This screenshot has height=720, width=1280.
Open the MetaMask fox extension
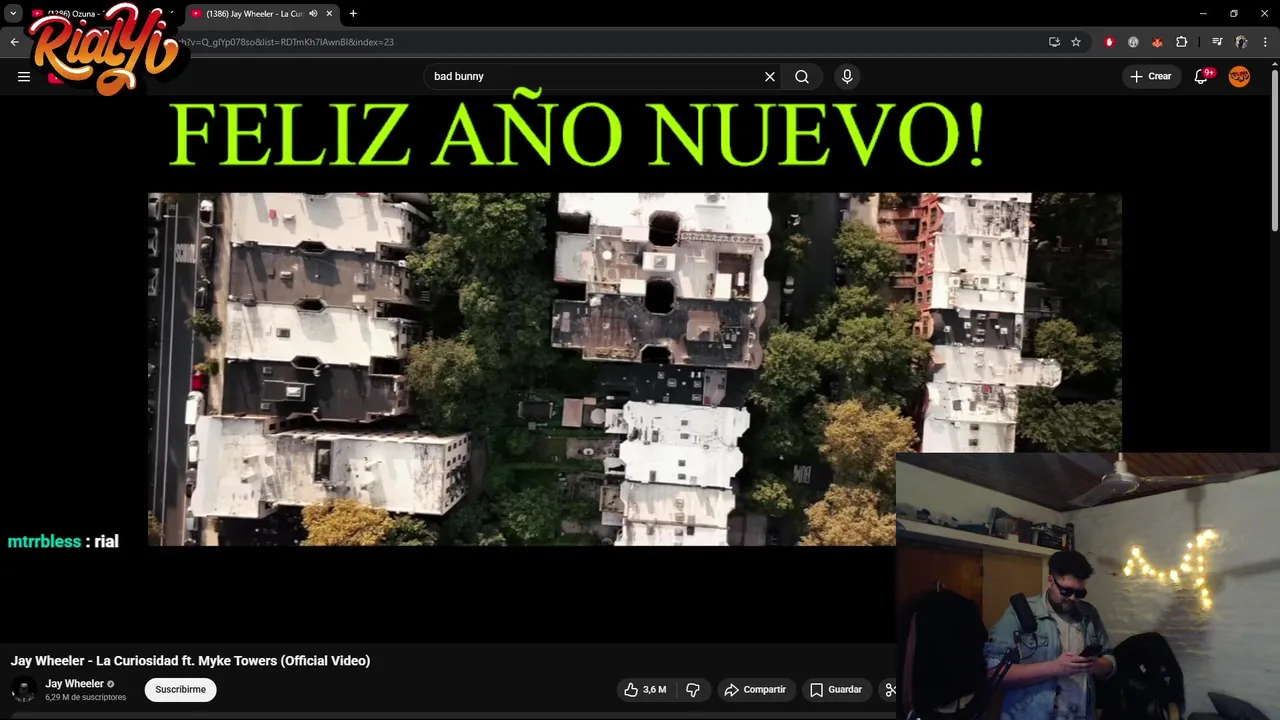pyautogui.click(x=1157, y=42)
